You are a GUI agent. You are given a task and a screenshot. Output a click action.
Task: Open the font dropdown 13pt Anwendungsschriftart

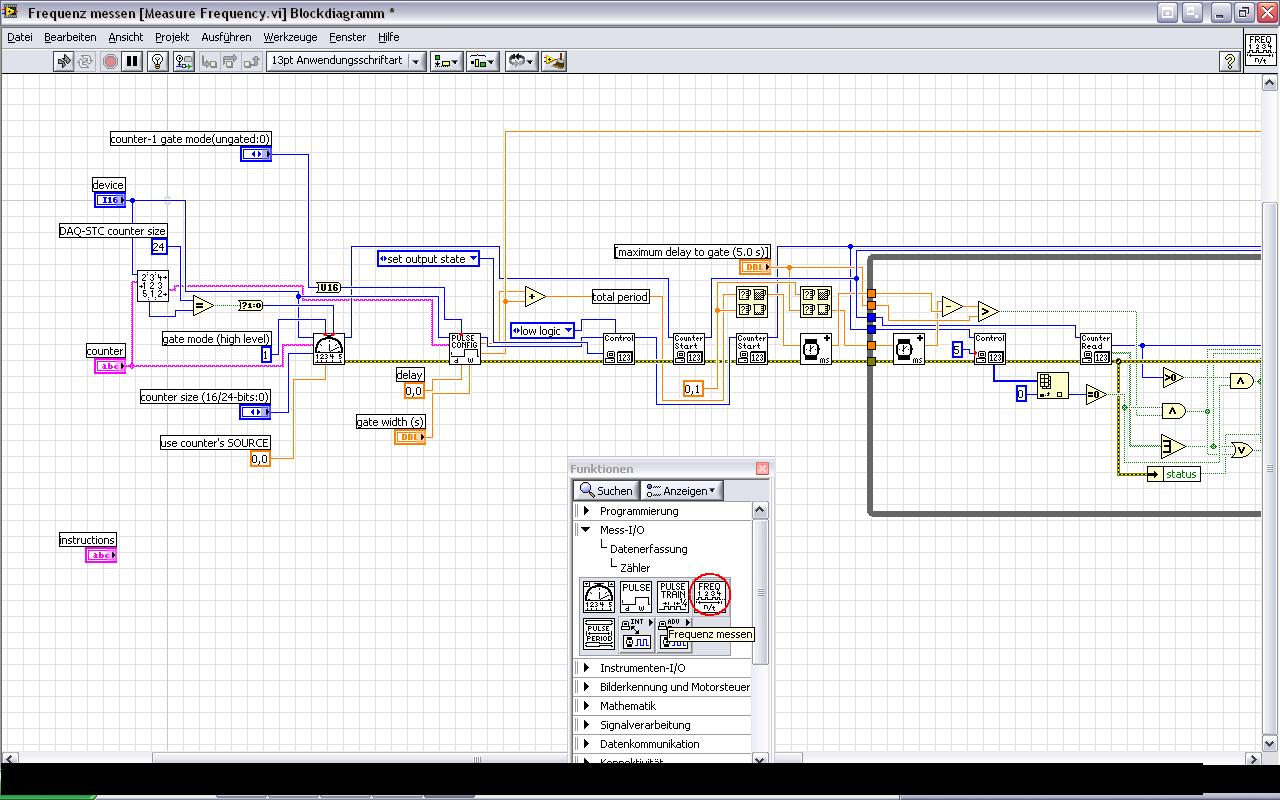[x=346, y=61]
